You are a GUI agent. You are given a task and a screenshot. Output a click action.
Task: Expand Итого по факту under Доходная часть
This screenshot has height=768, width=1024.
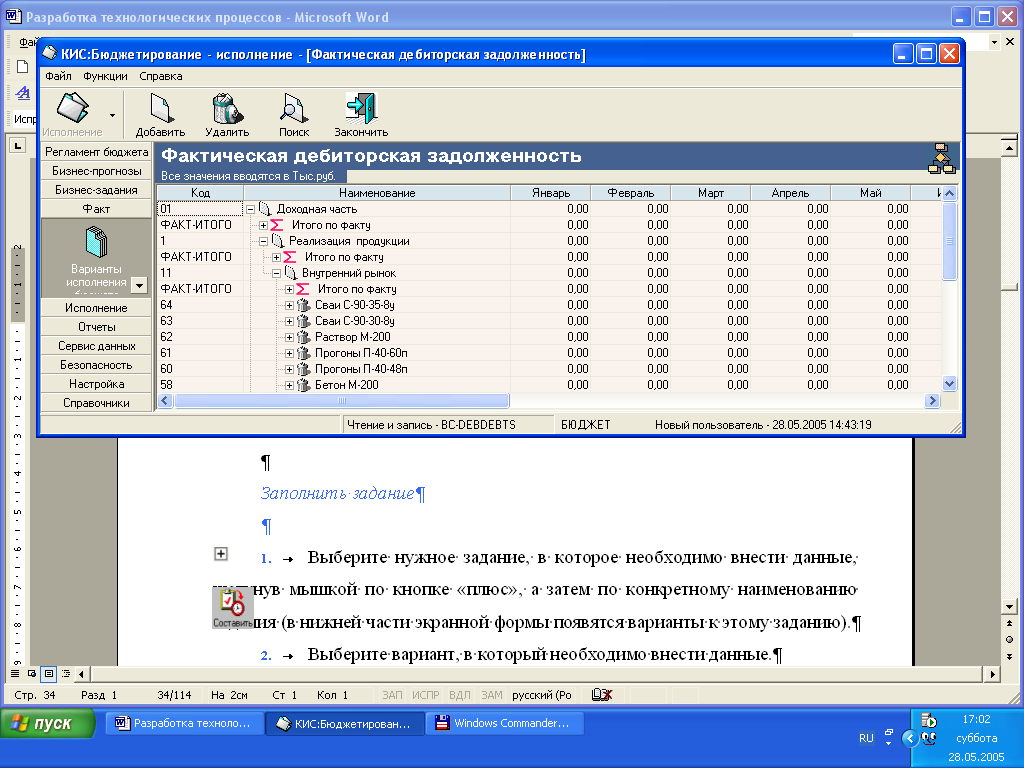click(263, 225)
